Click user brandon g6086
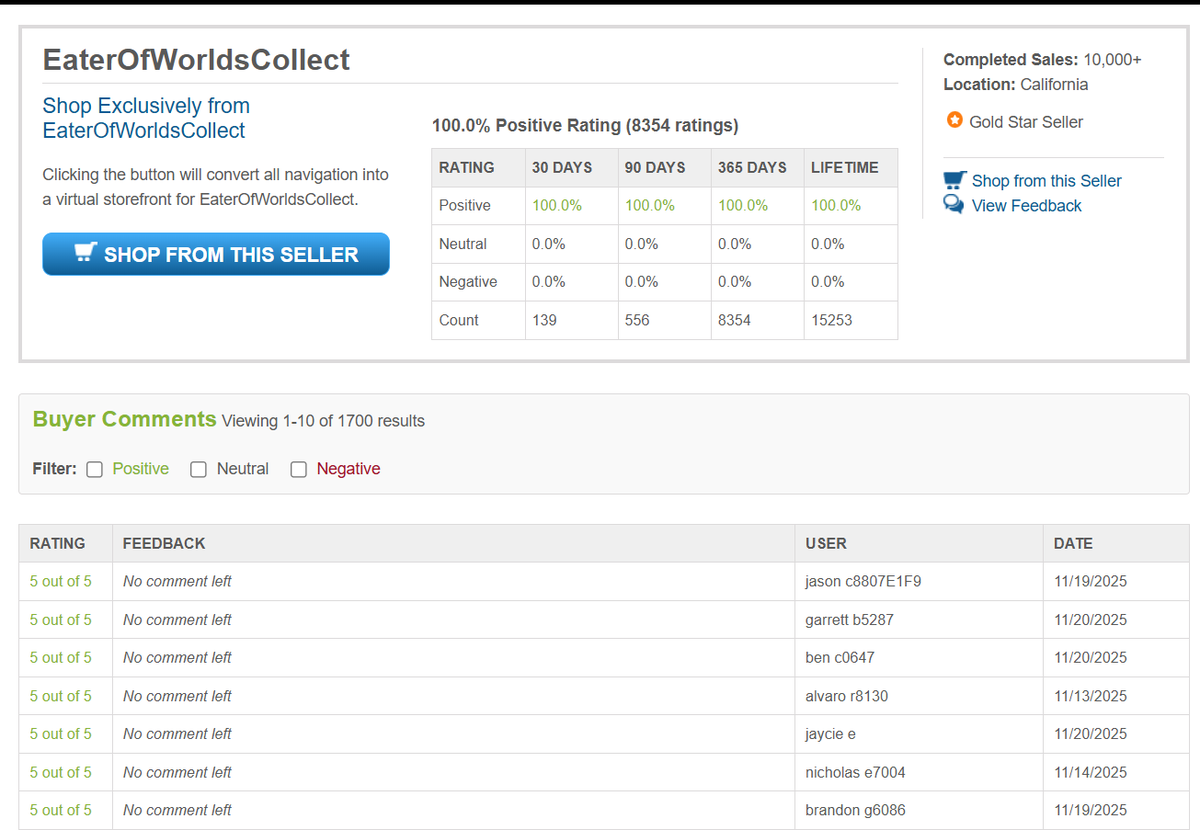Viewport: 1200px width, 830px height. [855, 810]
